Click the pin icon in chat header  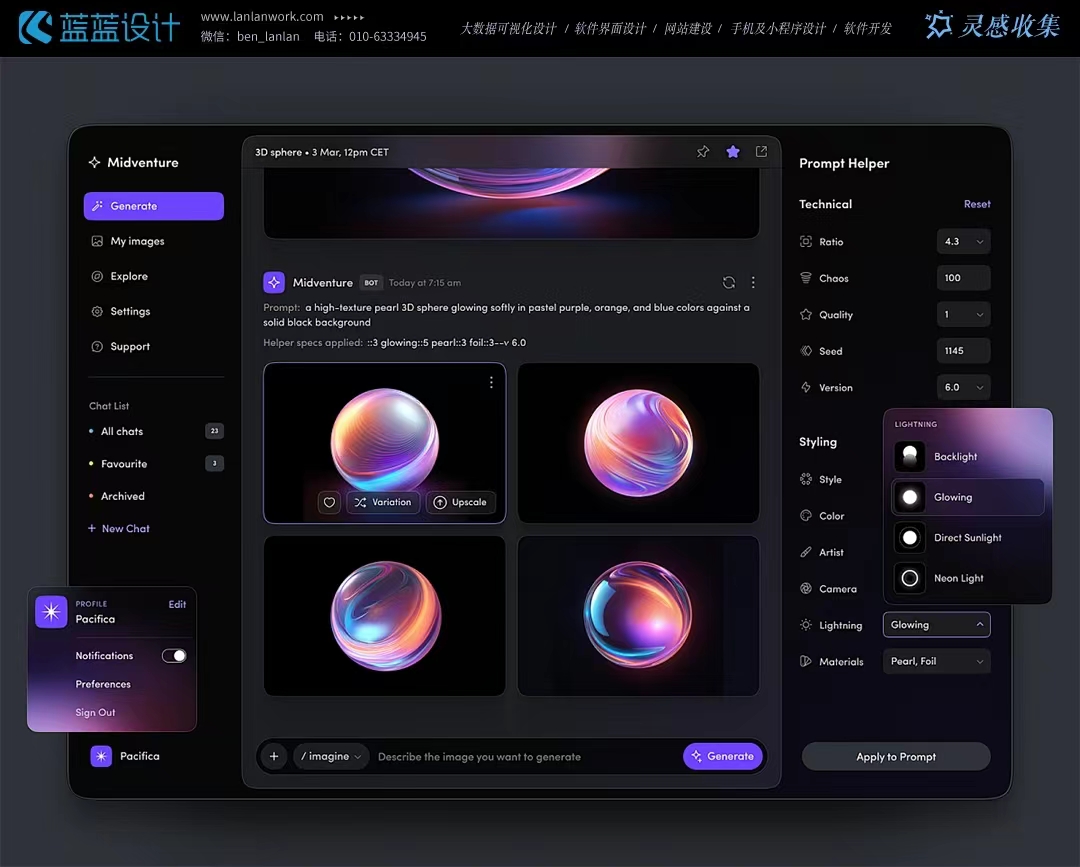tap(703, 152)
